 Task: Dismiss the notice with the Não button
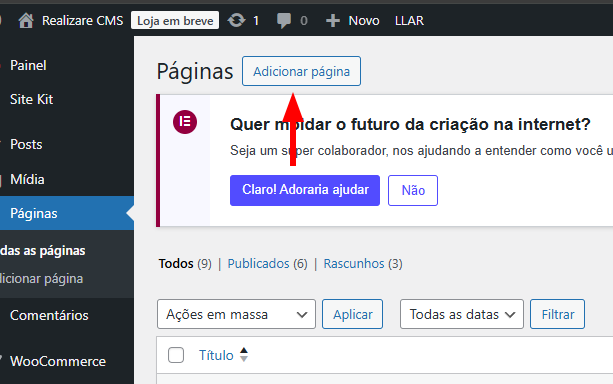pyautogui.click(x=413, y=190)
